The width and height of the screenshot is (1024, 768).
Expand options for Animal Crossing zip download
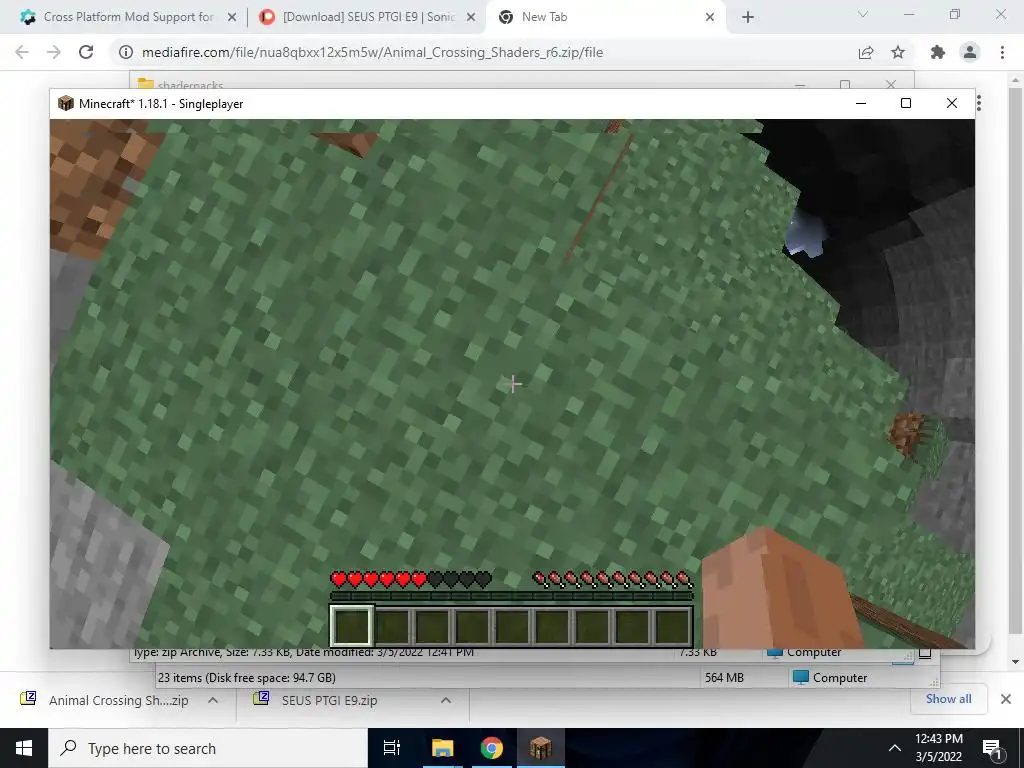(x=212, y=700)
